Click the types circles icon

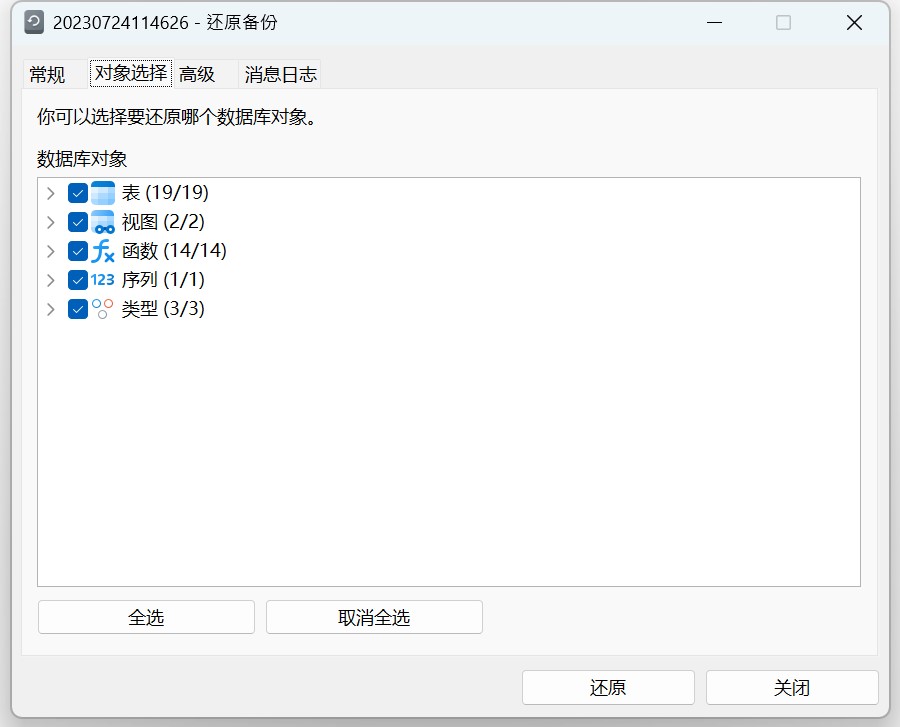pyautogui.click(x=103, y=309)
